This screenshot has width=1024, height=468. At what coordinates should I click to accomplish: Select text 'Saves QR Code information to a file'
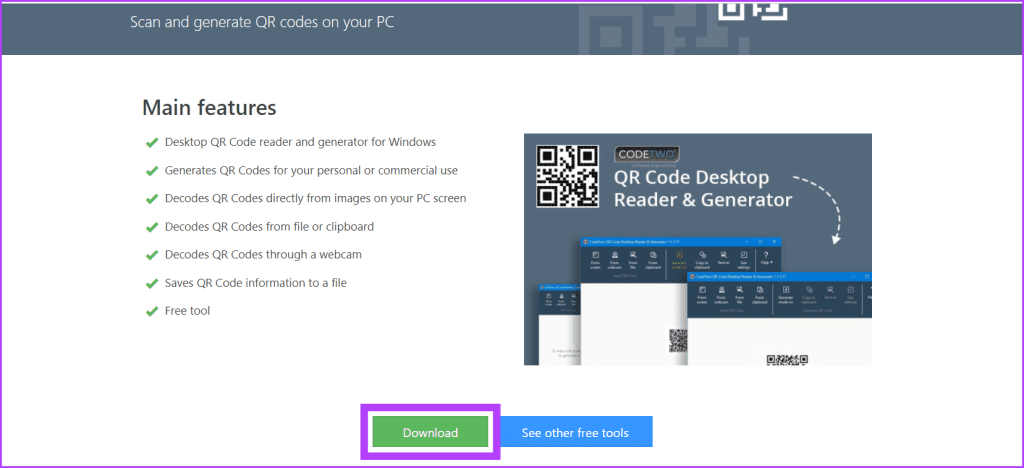pyautogui.click(x=256, y=283)
